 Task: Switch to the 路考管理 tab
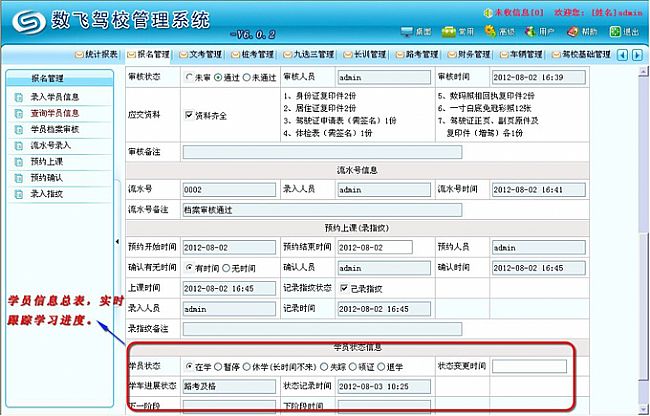(x=417, y=54)
